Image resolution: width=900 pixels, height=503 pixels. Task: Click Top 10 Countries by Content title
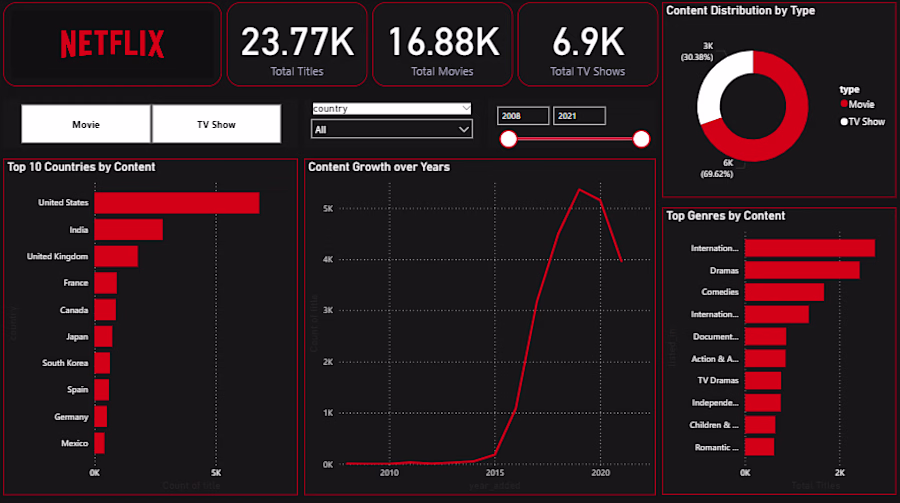81,167
